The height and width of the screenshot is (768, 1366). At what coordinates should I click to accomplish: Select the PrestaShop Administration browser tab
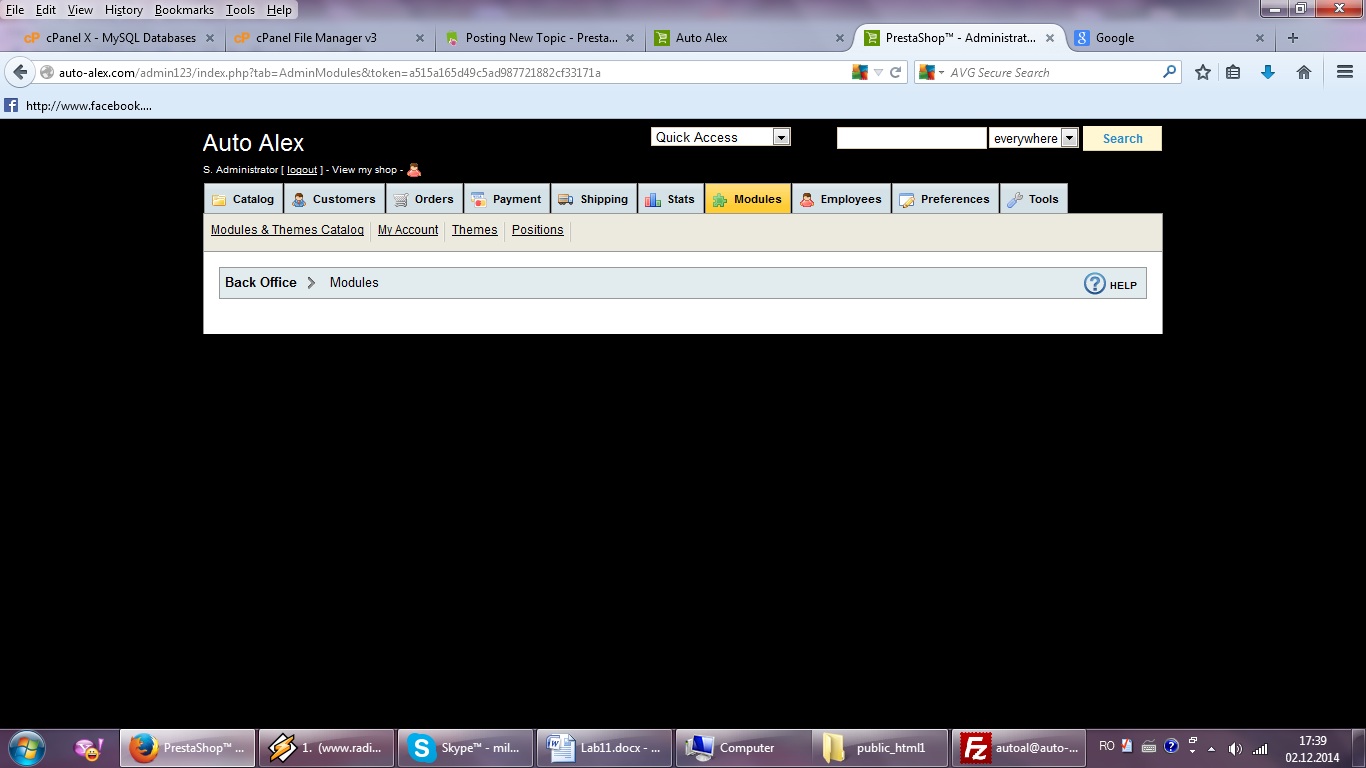click(x=960, y=38)
